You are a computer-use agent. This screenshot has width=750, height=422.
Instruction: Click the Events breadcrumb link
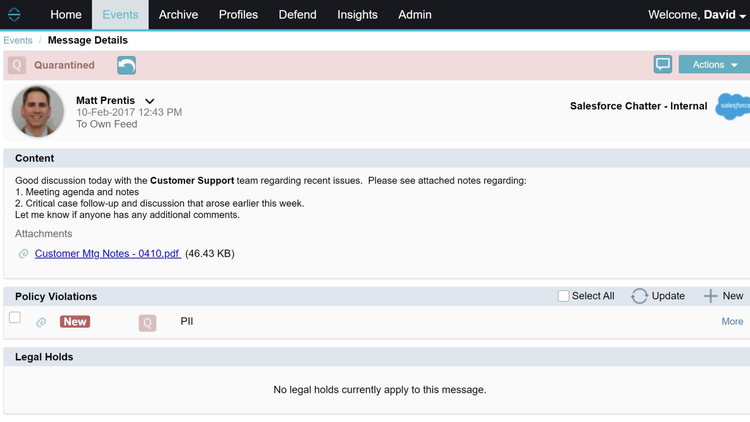point(17,41)
